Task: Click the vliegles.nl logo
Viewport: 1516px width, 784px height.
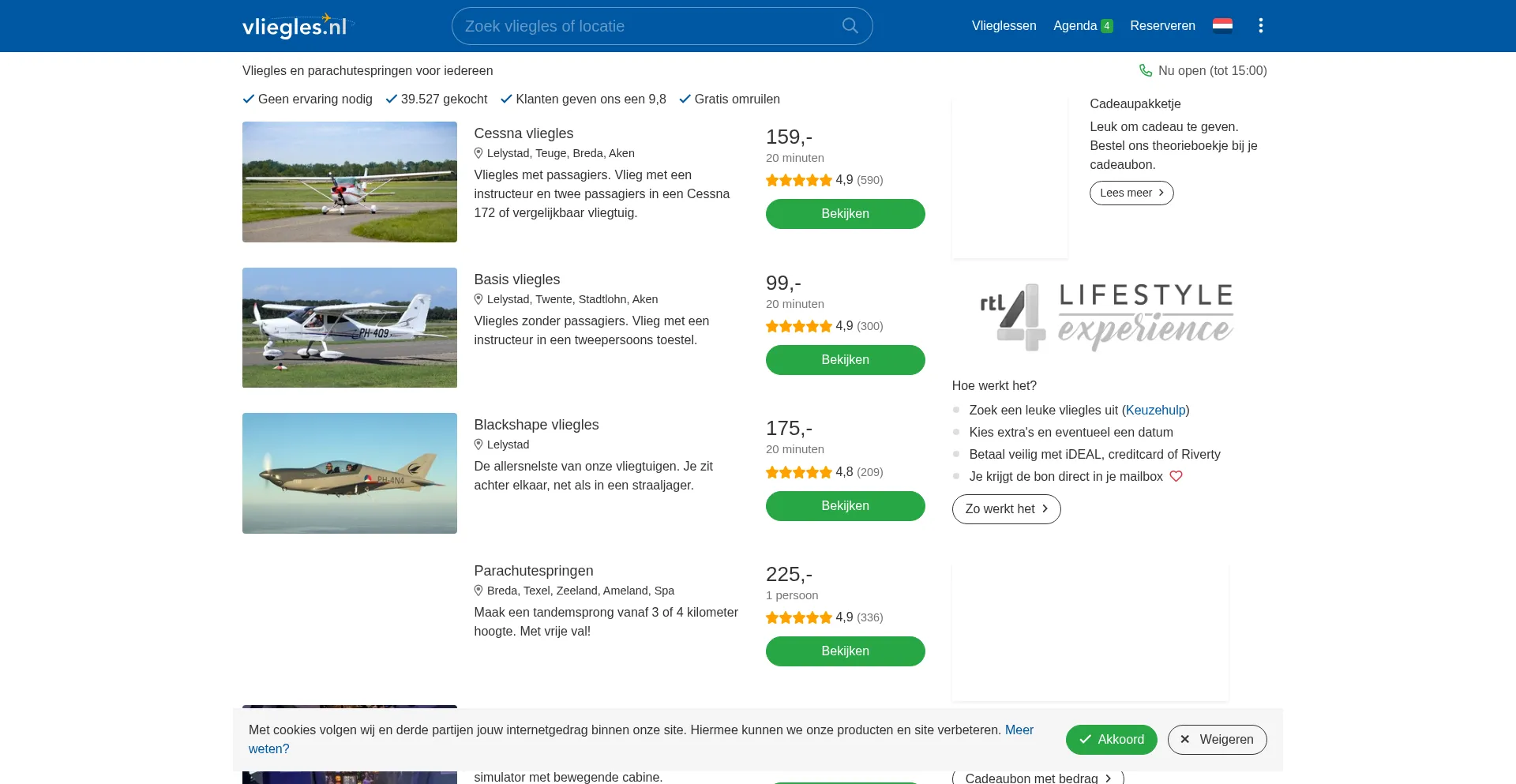Action: pyautogui.click(x=295, y=26)
